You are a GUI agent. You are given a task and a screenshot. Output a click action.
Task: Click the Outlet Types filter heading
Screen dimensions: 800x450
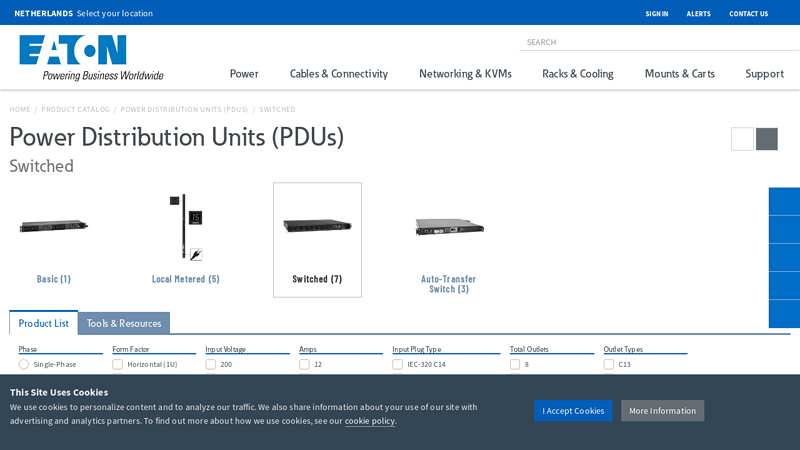(623, 349)
